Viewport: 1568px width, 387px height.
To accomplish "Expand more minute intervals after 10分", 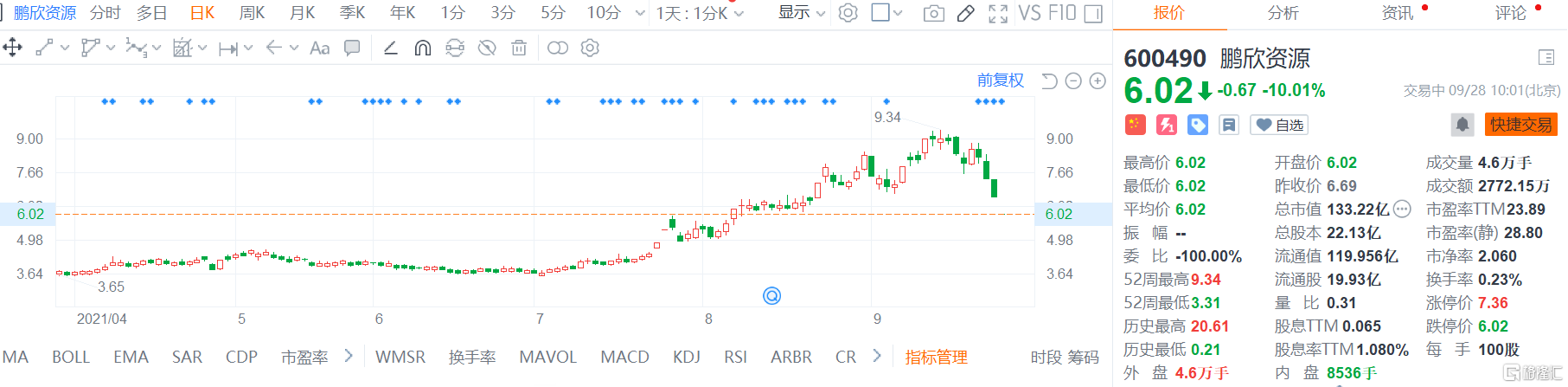I will (640, 13).
